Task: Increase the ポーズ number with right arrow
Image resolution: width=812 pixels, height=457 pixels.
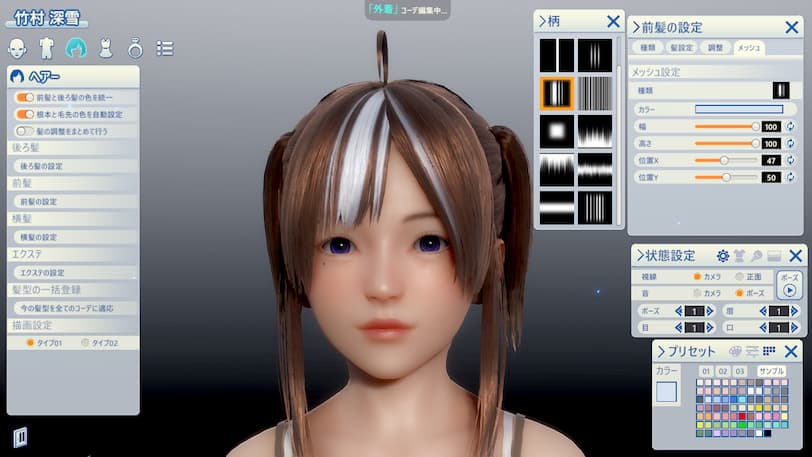Action: click(x=710, y=311)
